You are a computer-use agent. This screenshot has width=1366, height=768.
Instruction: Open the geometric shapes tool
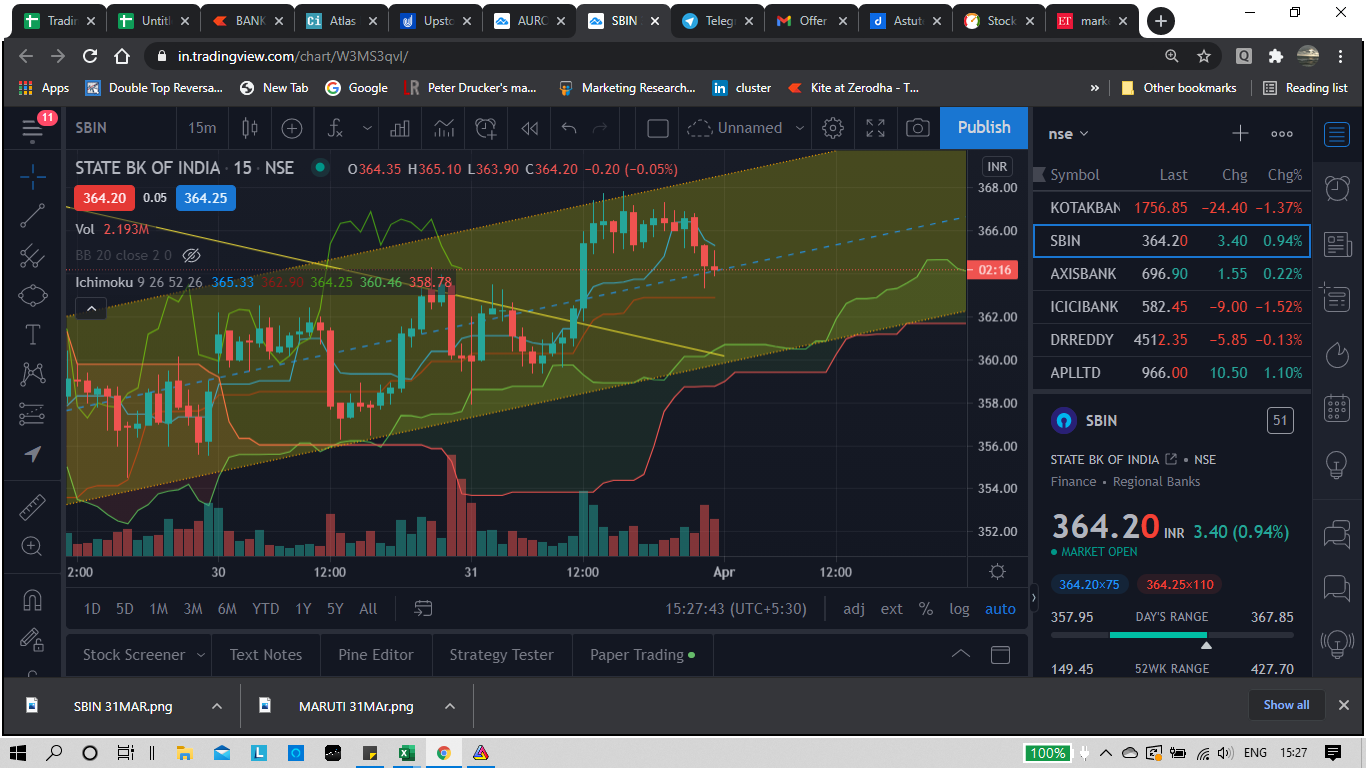pyautogui.click(x=32, y=295)
